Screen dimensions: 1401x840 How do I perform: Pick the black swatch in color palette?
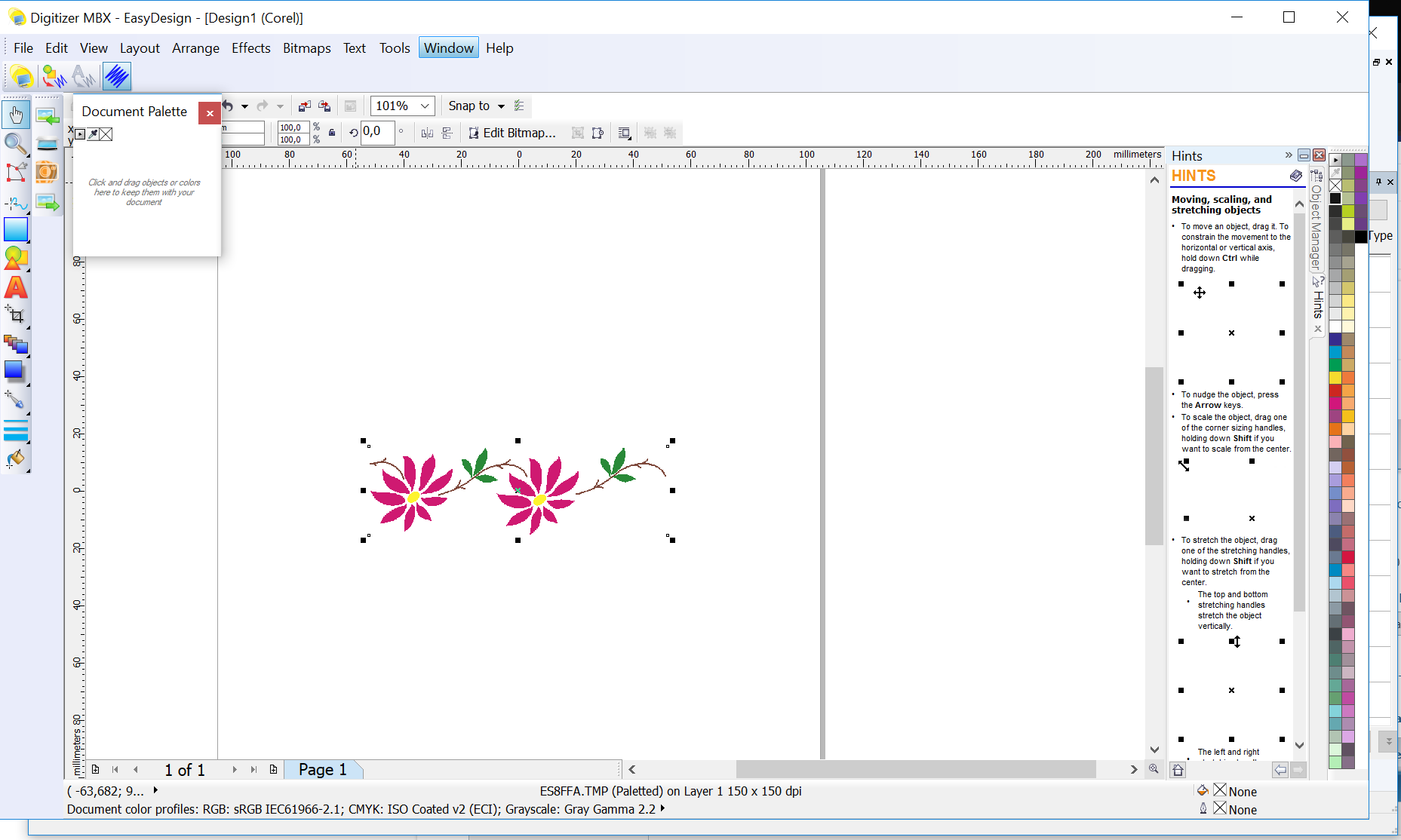click(1335, 198)
